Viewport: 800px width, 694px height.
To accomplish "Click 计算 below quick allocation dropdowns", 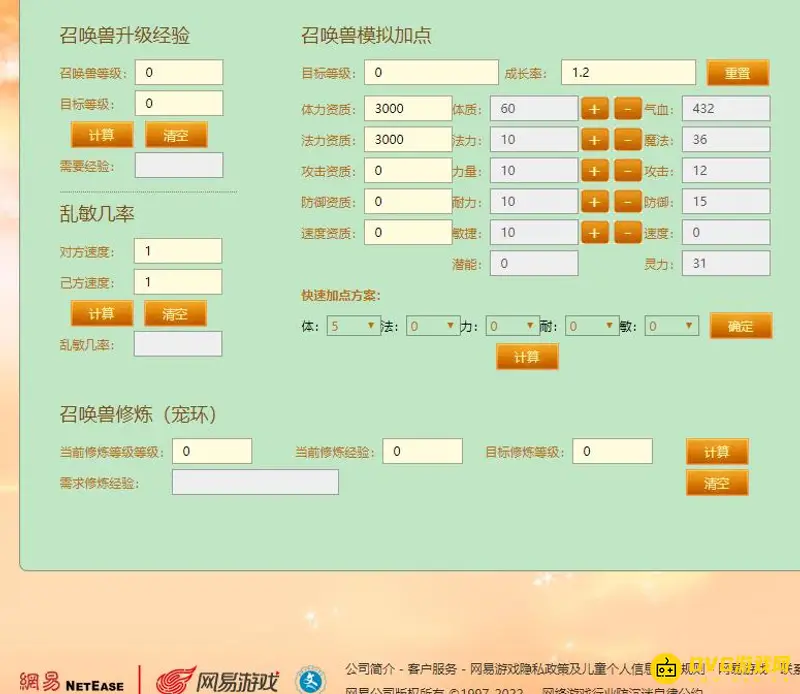I will coord(527,356).
